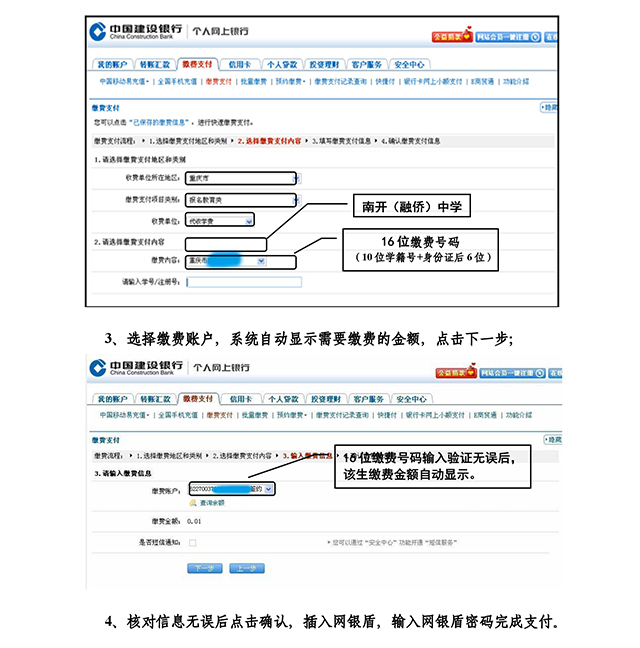
Task: Open the 转账汇款 tab in the first screenshot
Action: 155,64
